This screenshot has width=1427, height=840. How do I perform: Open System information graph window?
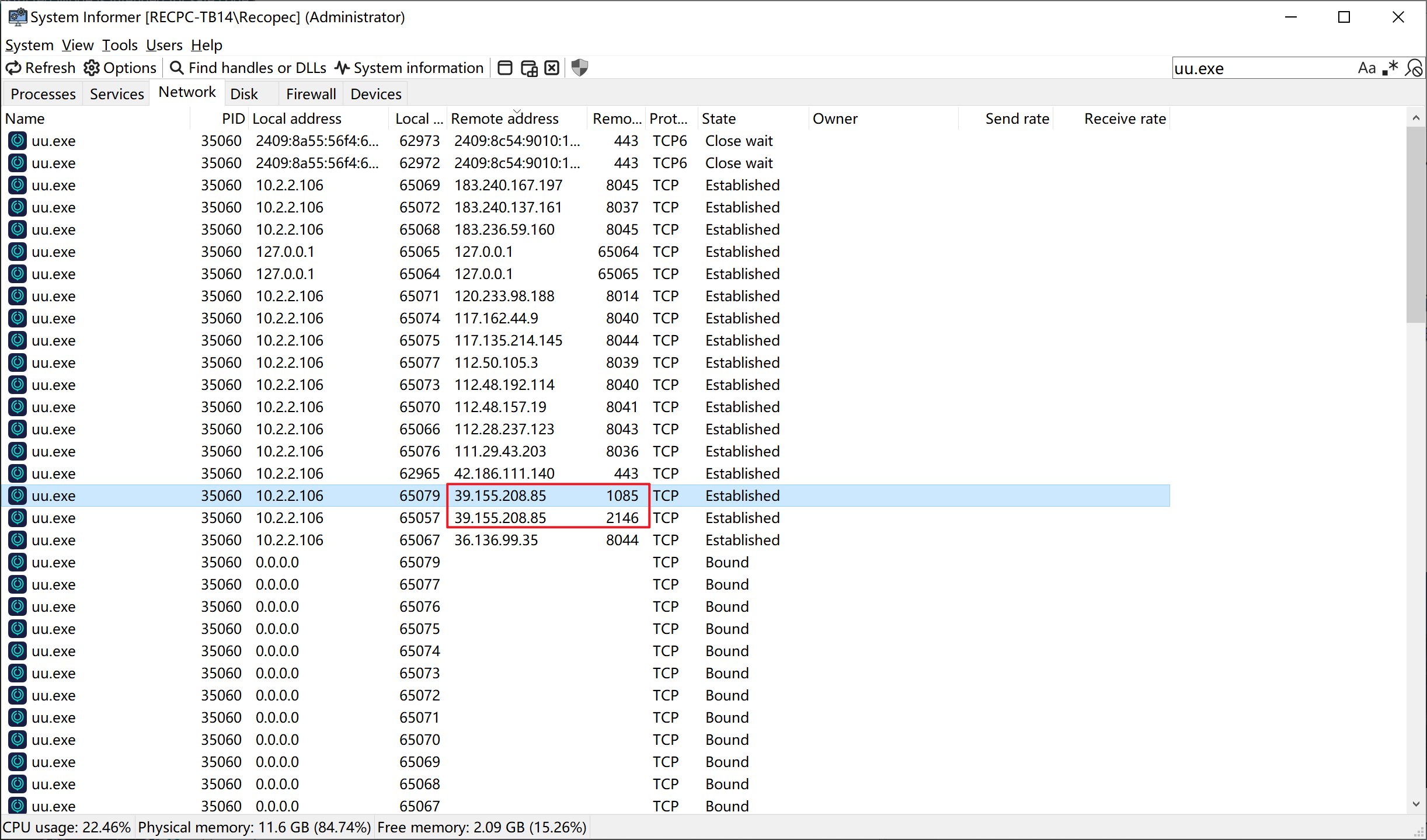point(409,68)
